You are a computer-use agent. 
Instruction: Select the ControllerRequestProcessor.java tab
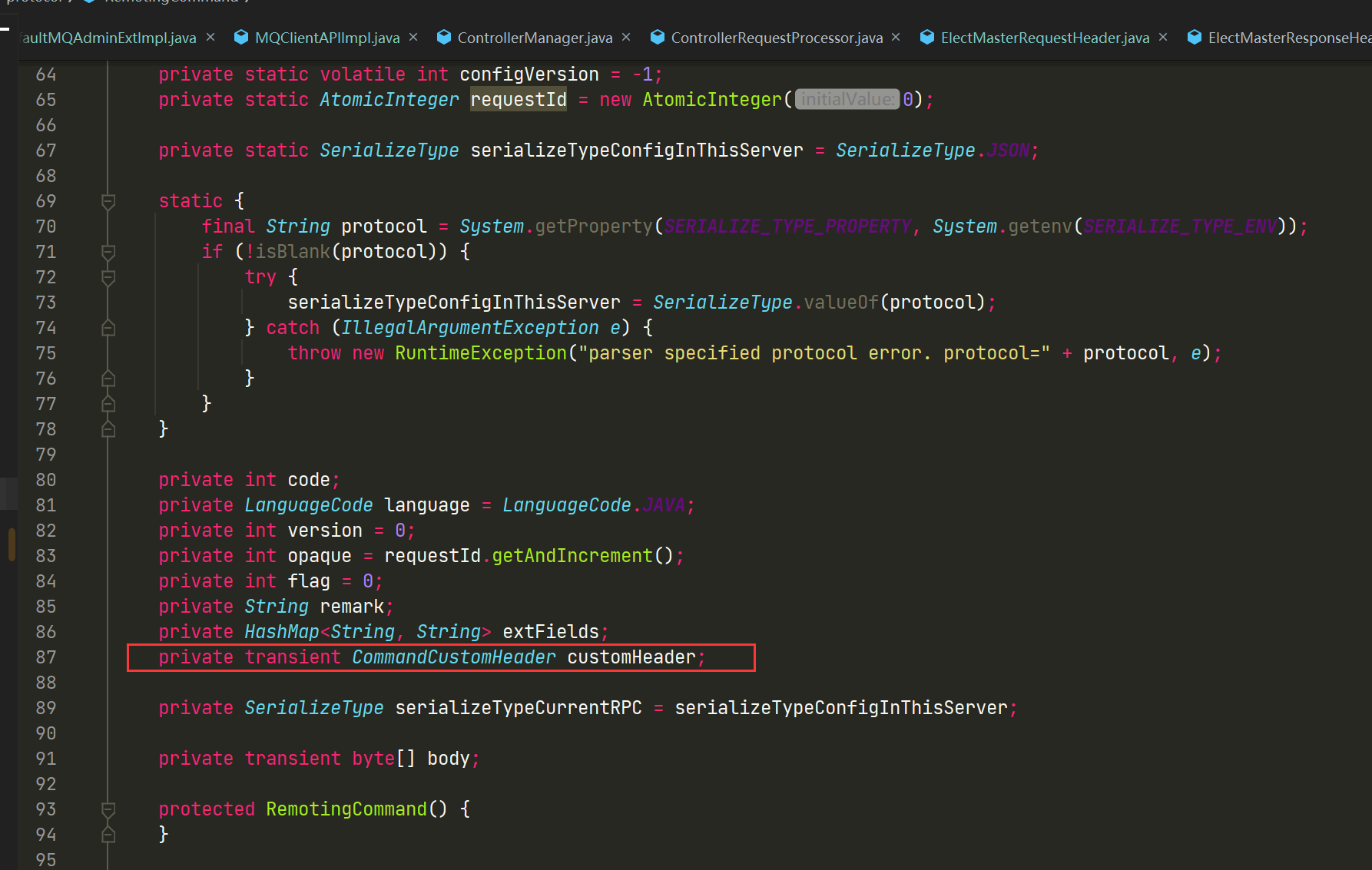tap(777, 38)
